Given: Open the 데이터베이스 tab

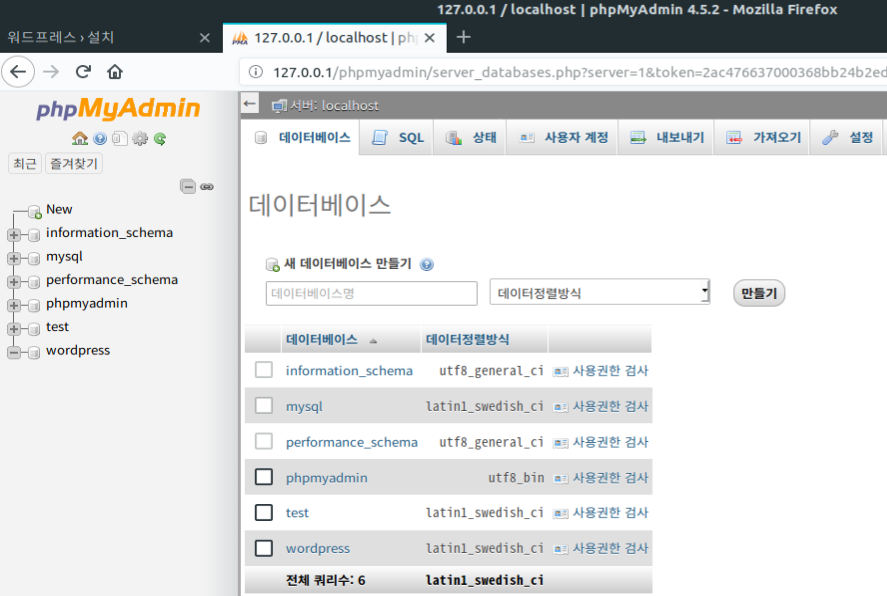Looking at the screenshot, I should coord(303,137).
